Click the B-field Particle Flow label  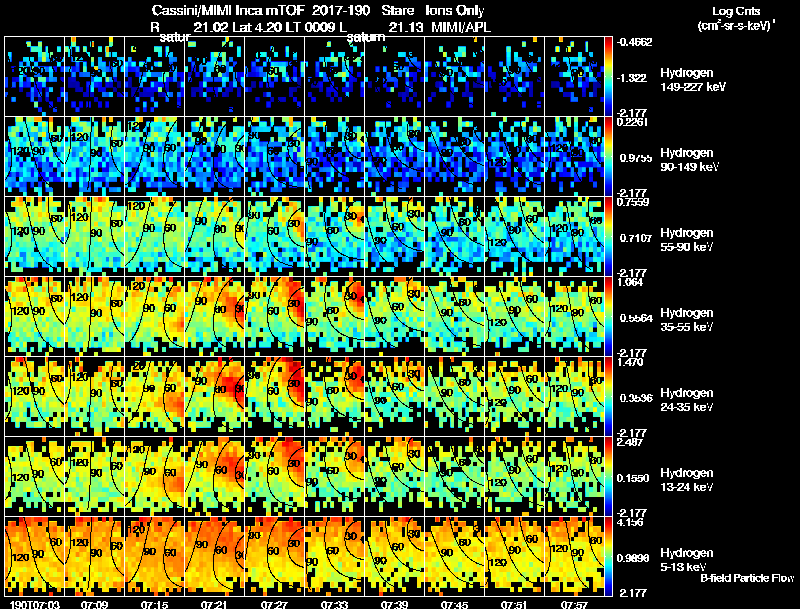(747, 578)
